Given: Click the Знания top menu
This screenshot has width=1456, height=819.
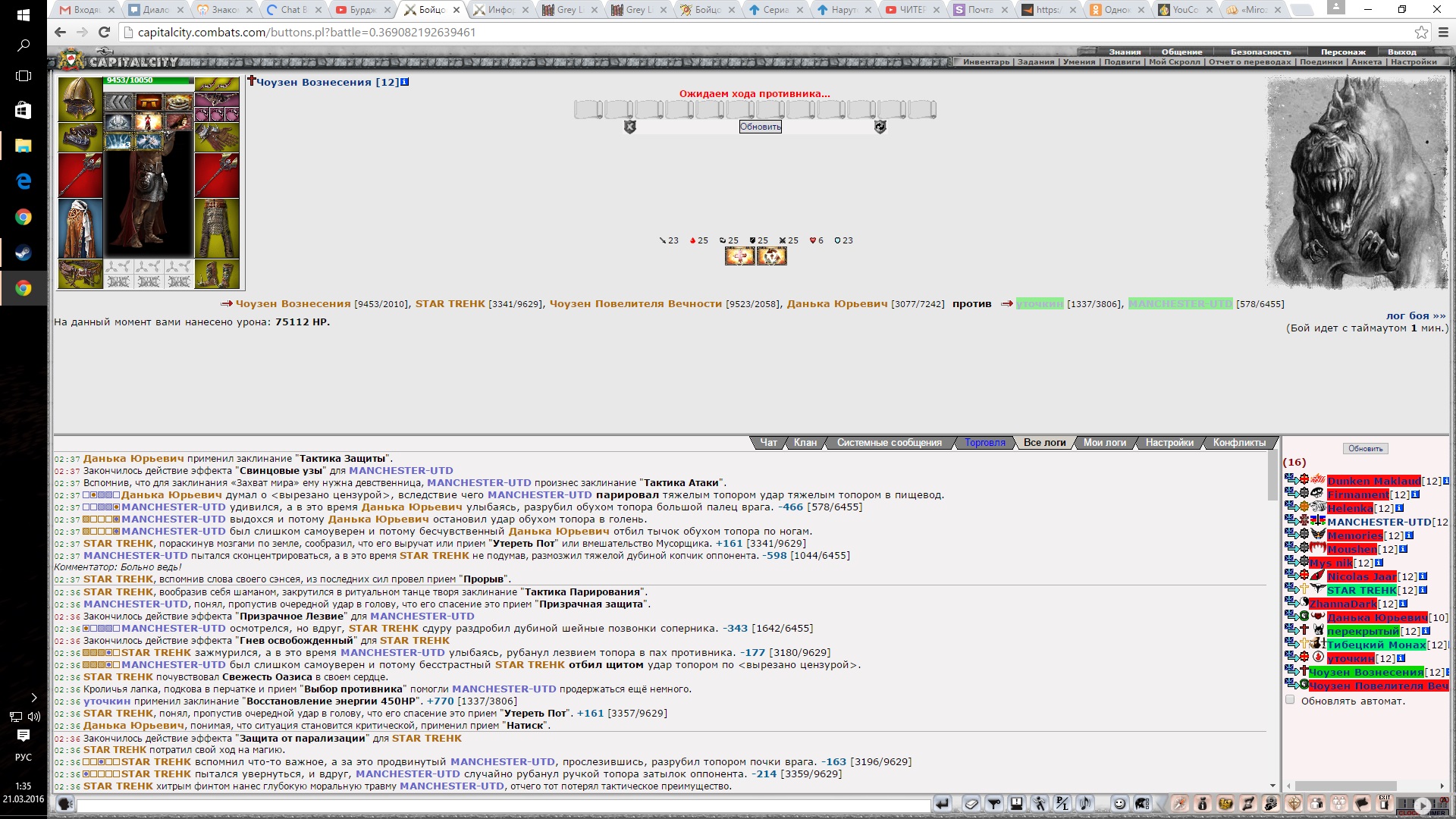Looking at the screenshot, I should point(1125,52).
